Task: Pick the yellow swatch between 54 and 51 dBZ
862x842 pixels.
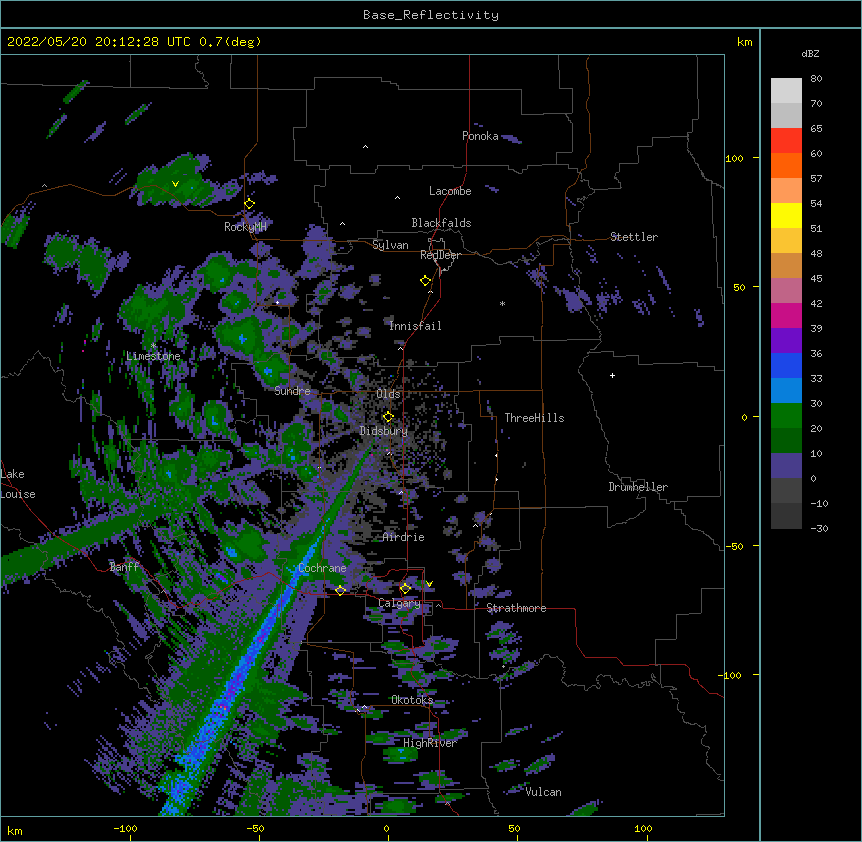Action: pos(786,215)
